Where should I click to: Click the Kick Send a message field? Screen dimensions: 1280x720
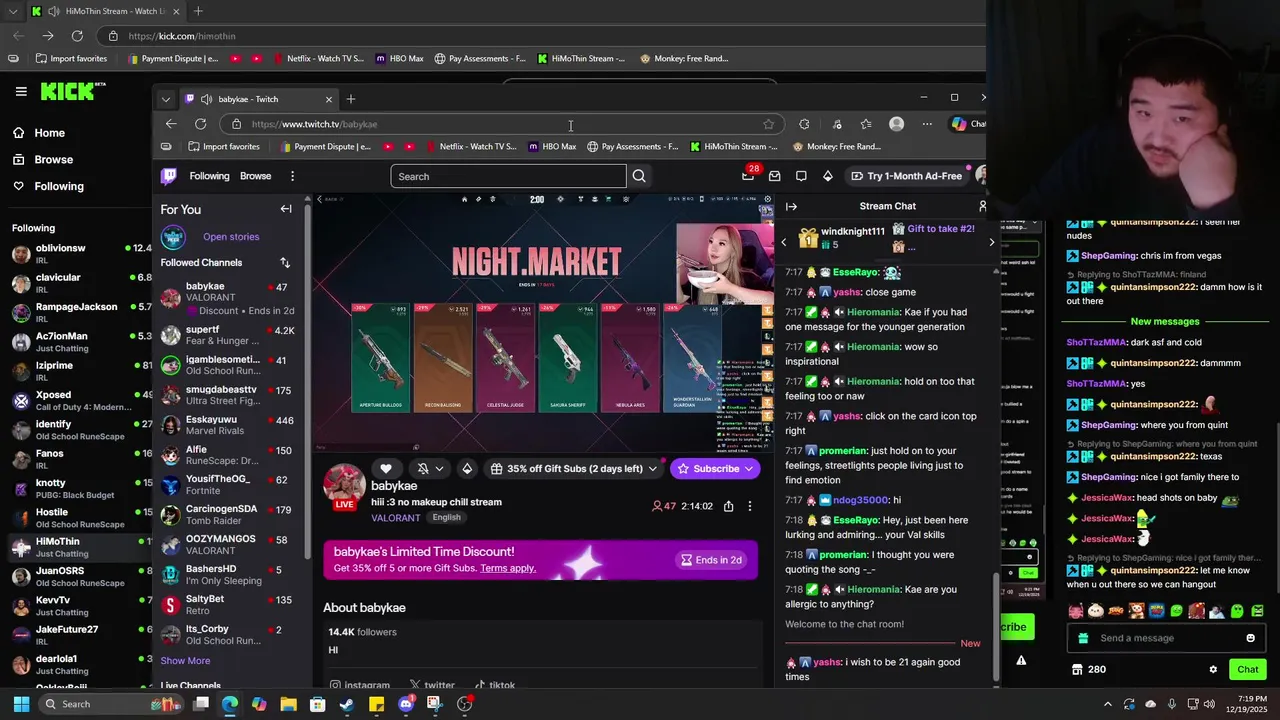coord(1167,638)
